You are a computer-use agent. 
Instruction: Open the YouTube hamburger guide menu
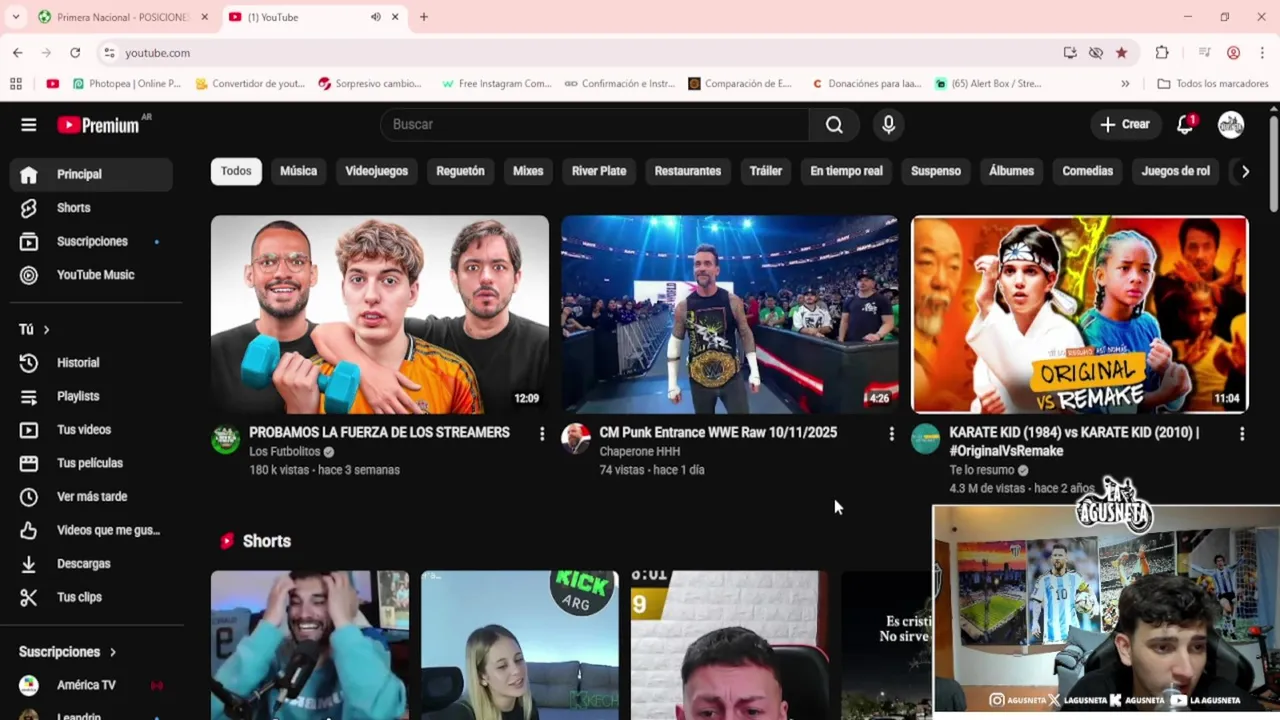(28, 125)
